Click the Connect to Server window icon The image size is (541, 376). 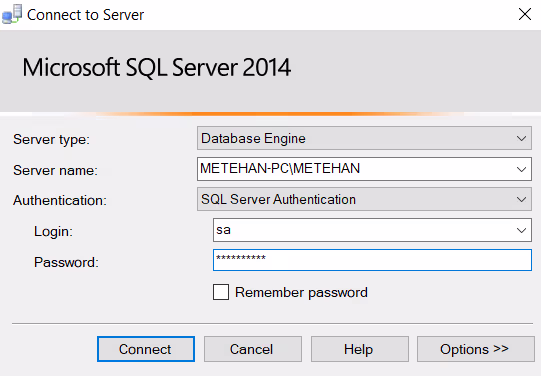12,14
